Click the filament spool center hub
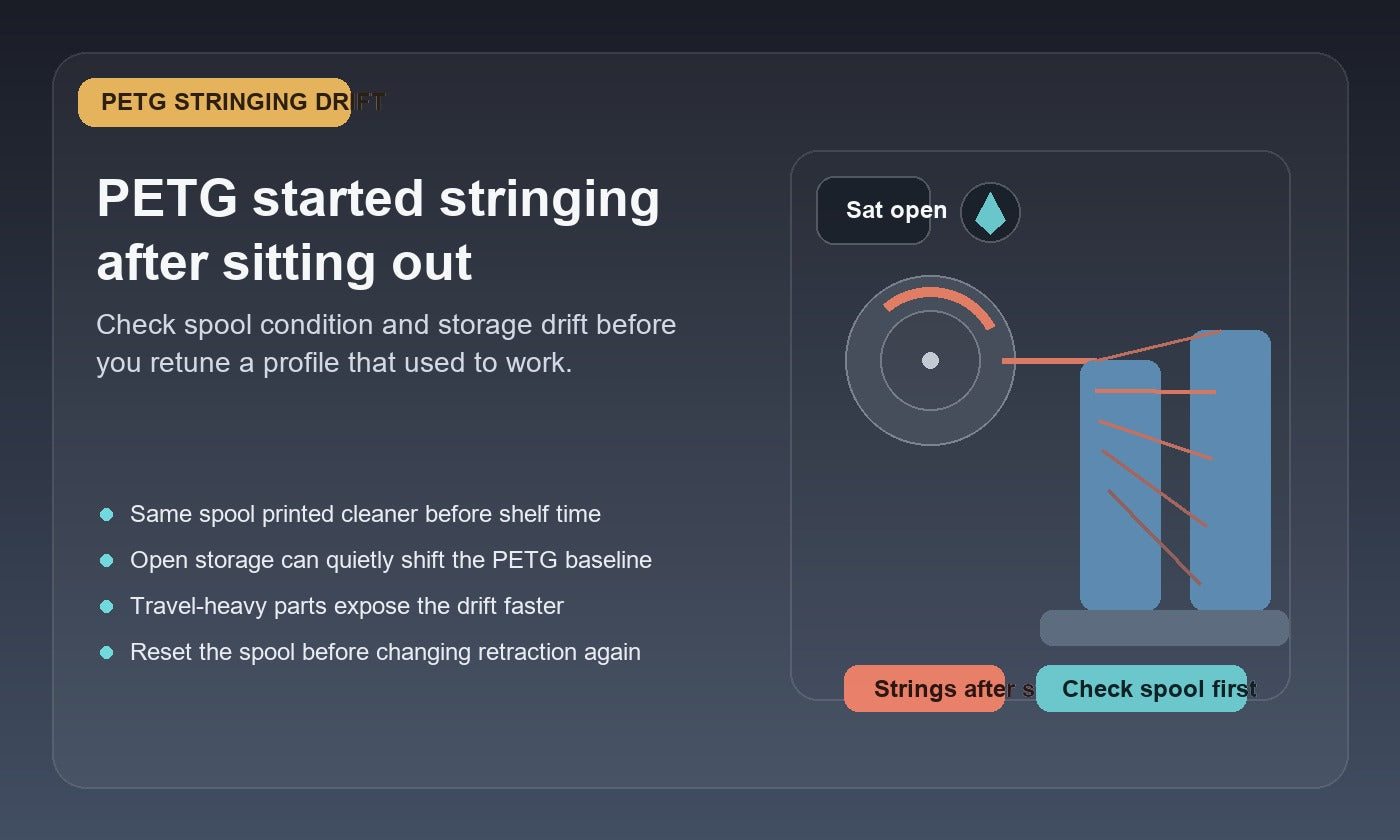Image resolution: width=1400 pixels, height=840 pixels. 930,360
